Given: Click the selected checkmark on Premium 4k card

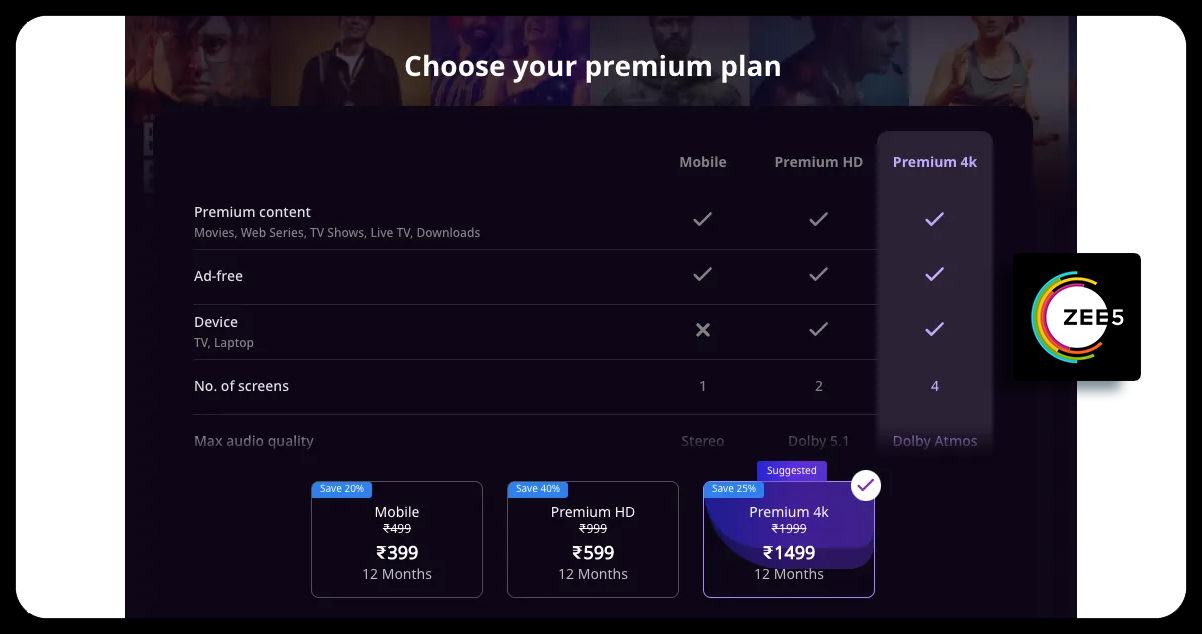Looking at the screenshot, I should tap(866, 486).
